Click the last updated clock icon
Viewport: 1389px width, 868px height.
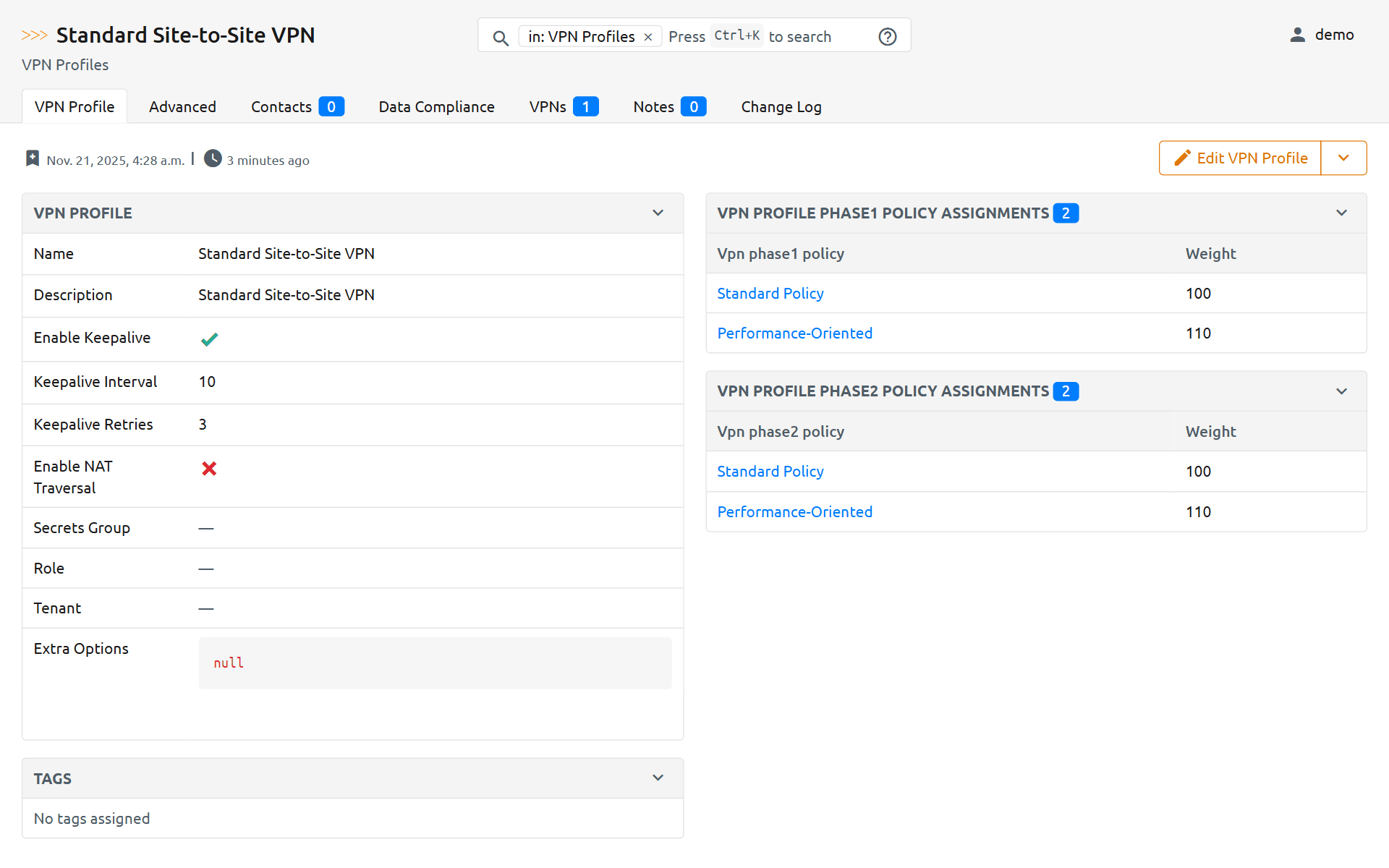[213, 158]
